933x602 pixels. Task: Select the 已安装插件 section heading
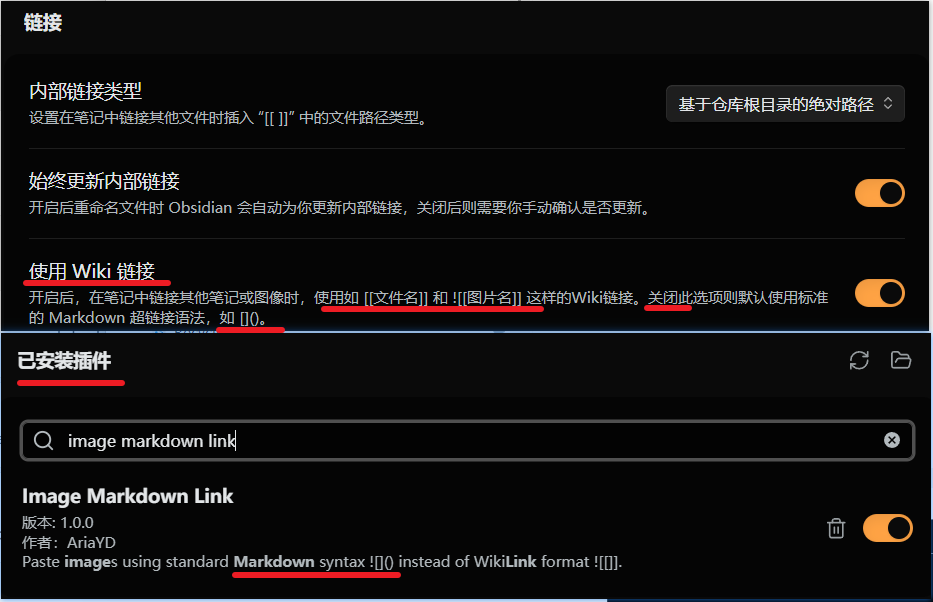pyautogui.click(x=64, y=361)
